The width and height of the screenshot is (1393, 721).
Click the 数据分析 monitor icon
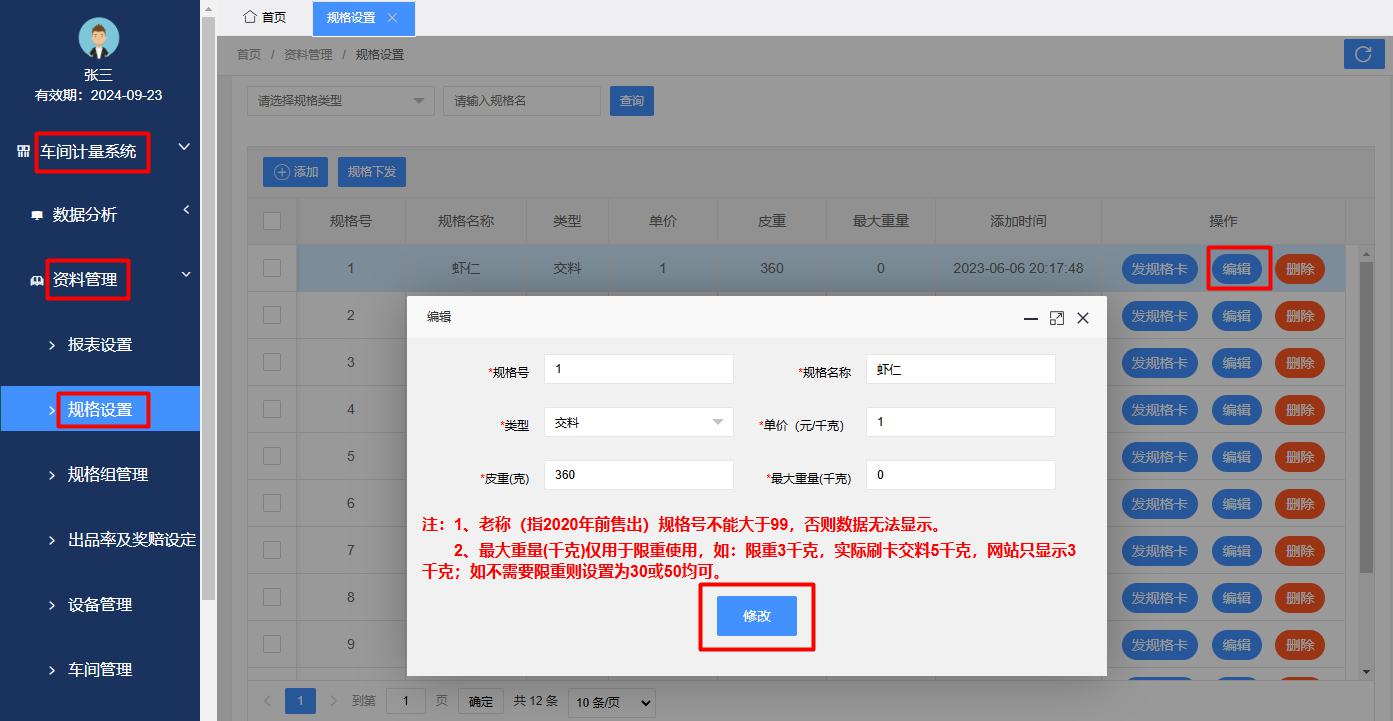tap(37, 215)
